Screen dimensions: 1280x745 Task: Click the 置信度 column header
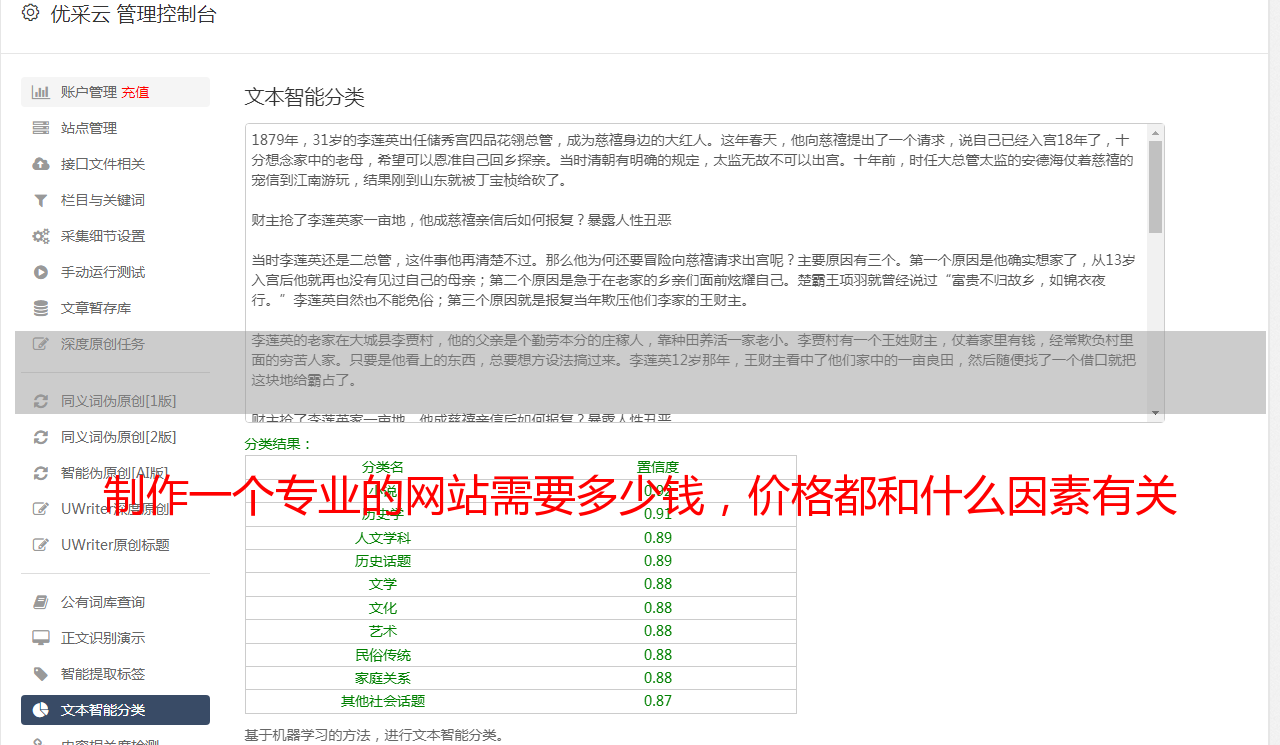pos(658,467)
